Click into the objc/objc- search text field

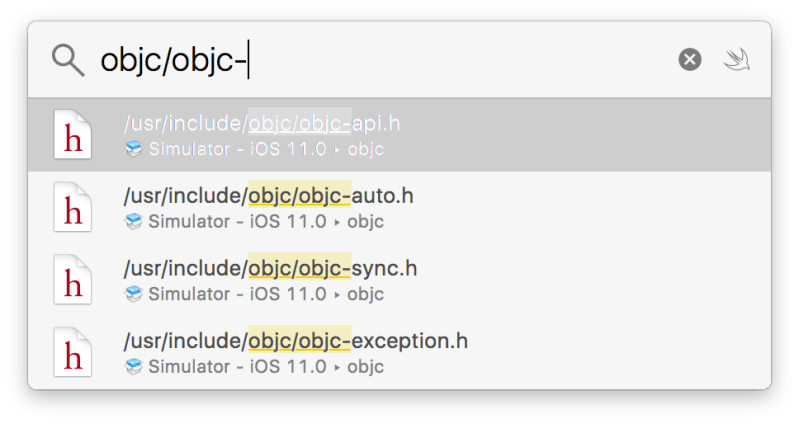400,60
